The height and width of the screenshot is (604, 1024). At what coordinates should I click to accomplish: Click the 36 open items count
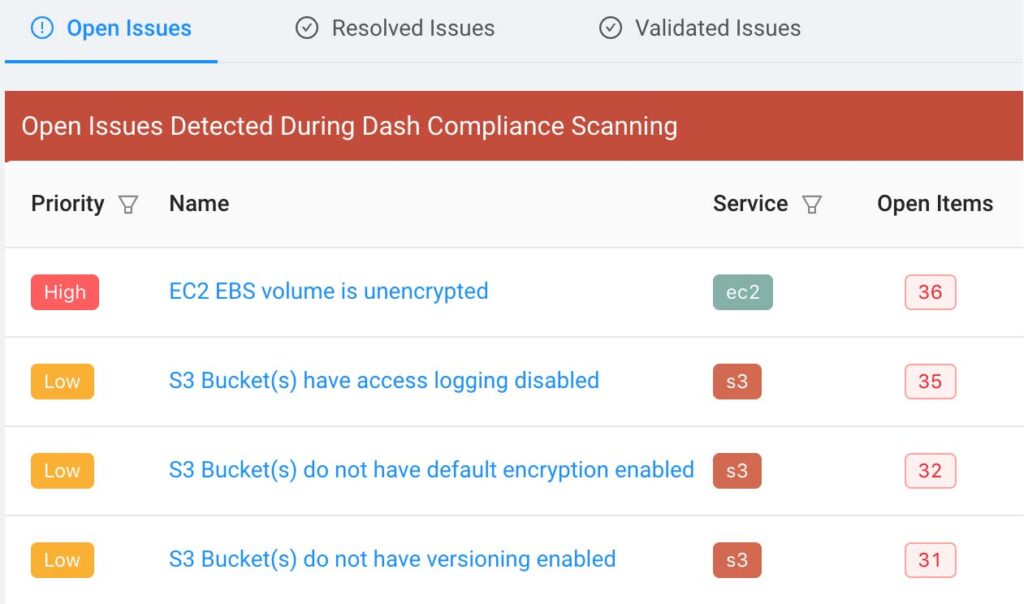pyautogui.click(x=930, y=292)
